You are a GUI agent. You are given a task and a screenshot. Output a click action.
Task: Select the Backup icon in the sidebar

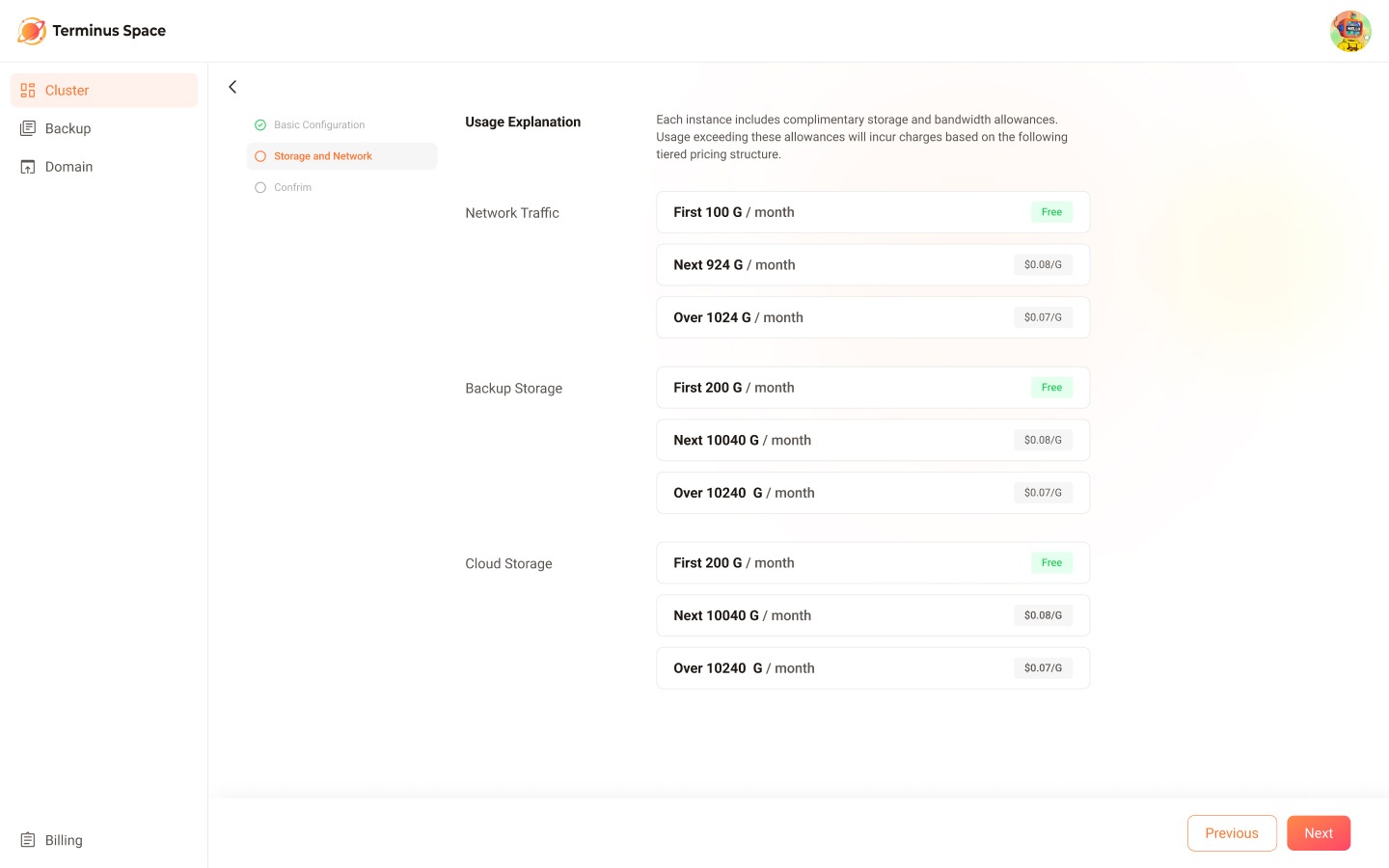(x=28, y=128)
